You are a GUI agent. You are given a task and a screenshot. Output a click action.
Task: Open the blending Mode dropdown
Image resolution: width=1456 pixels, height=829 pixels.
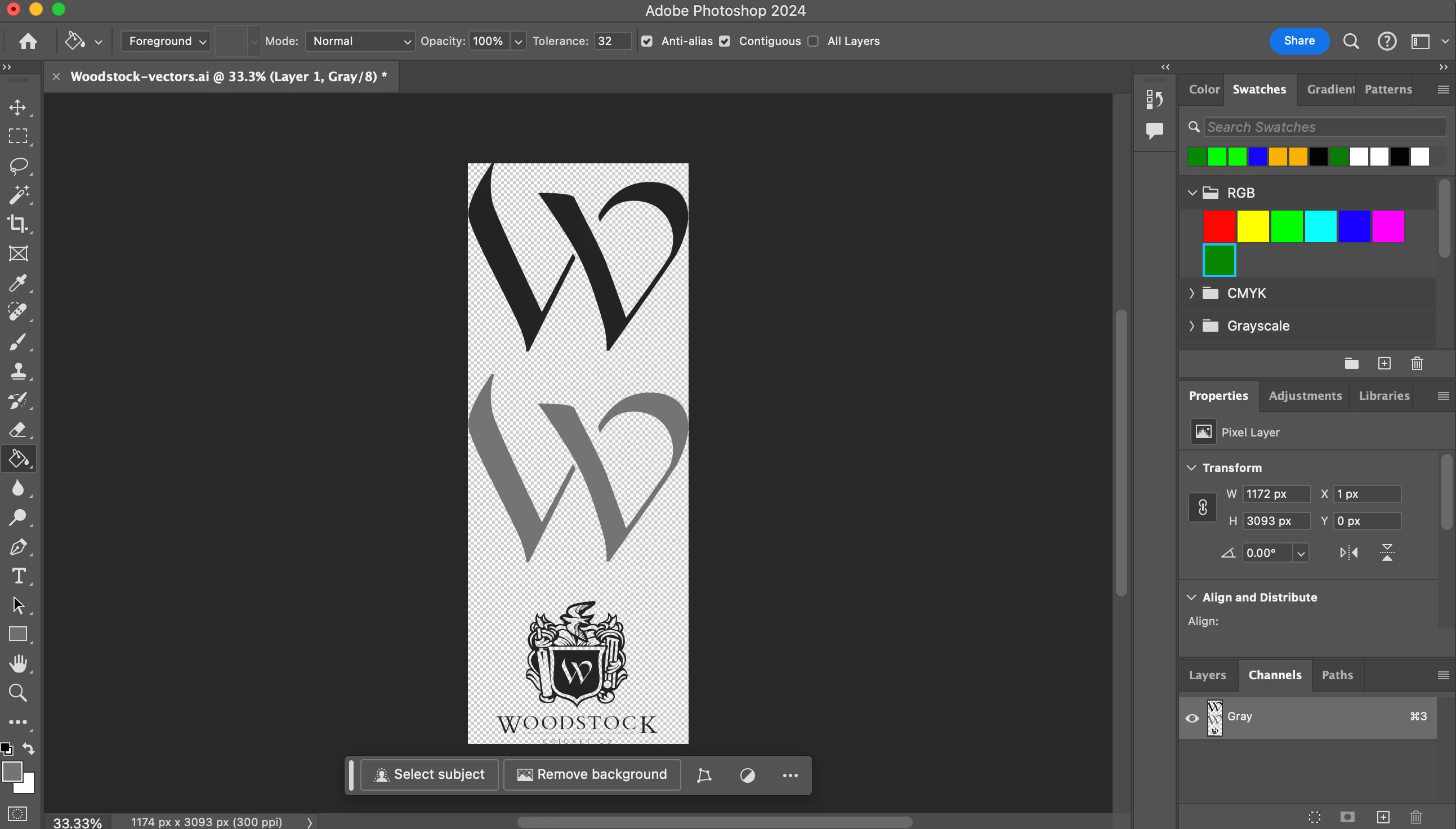point(360,41)
